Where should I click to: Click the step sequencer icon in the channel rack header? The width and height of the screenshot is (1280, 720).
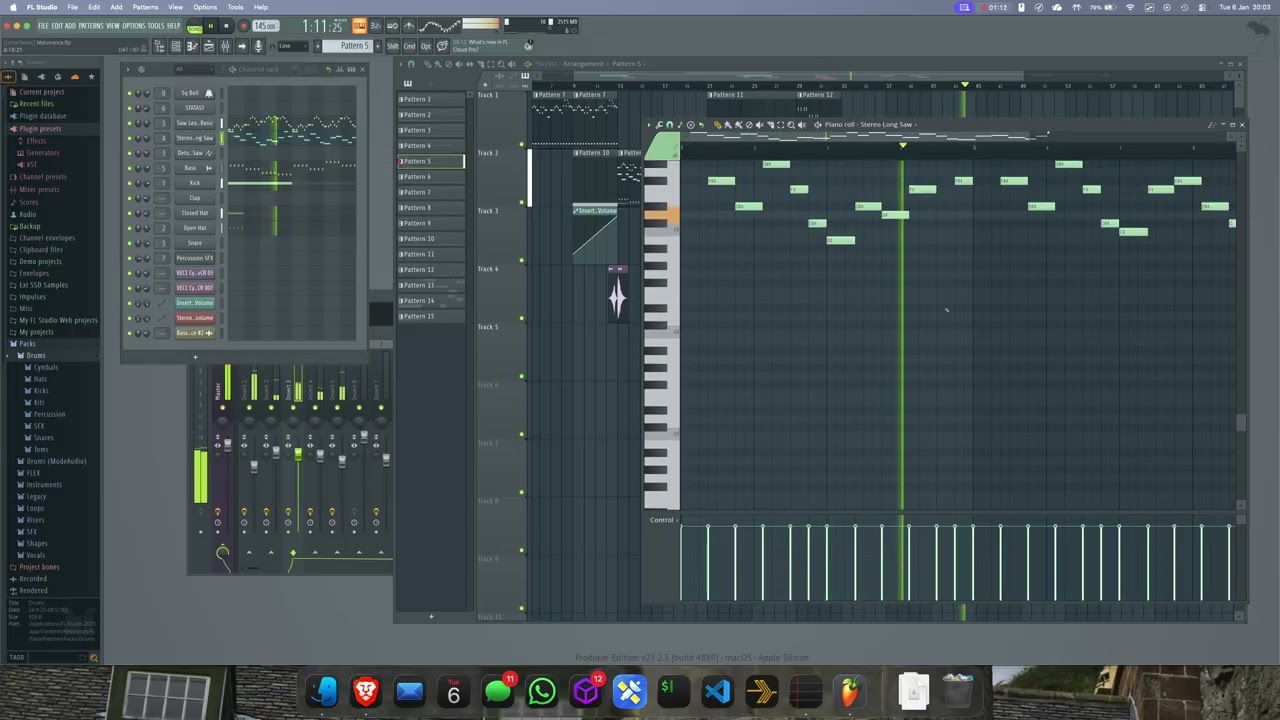pyautogui.click(x=351, y=69)
